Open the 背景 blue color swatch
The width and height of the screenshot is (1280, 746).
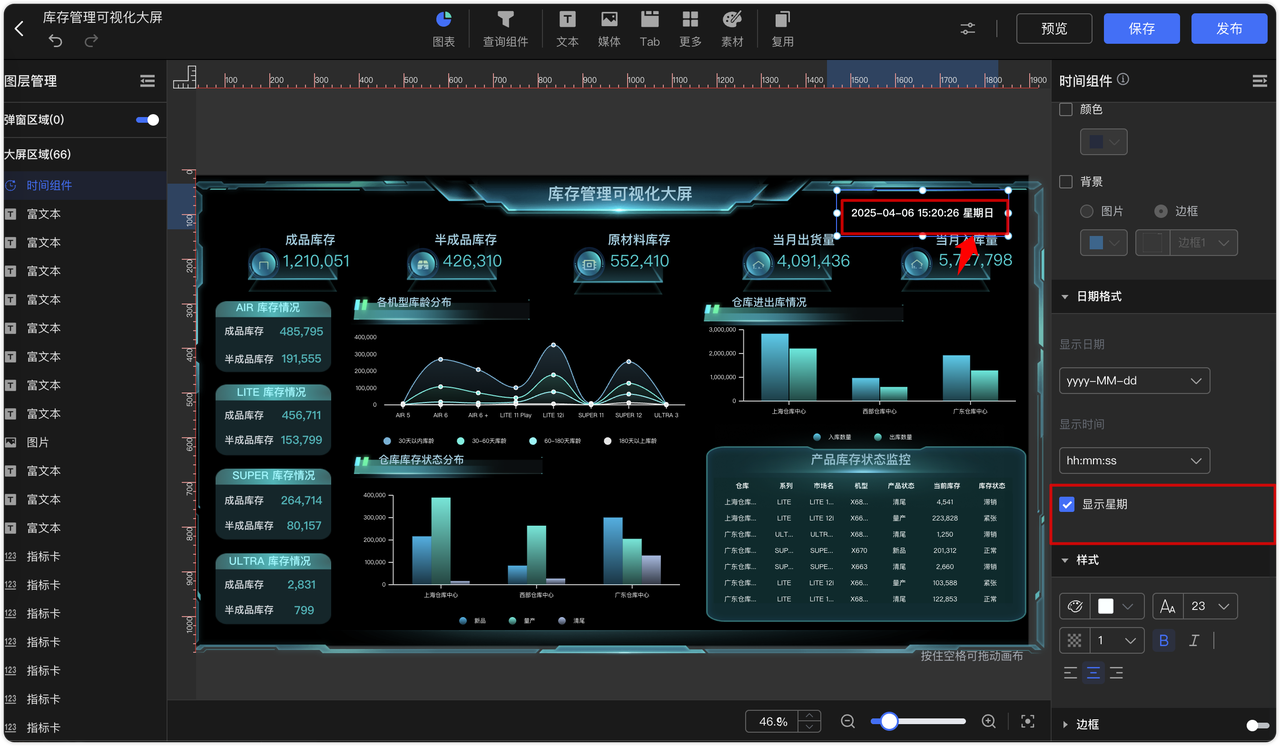(x=1105, y=243)
